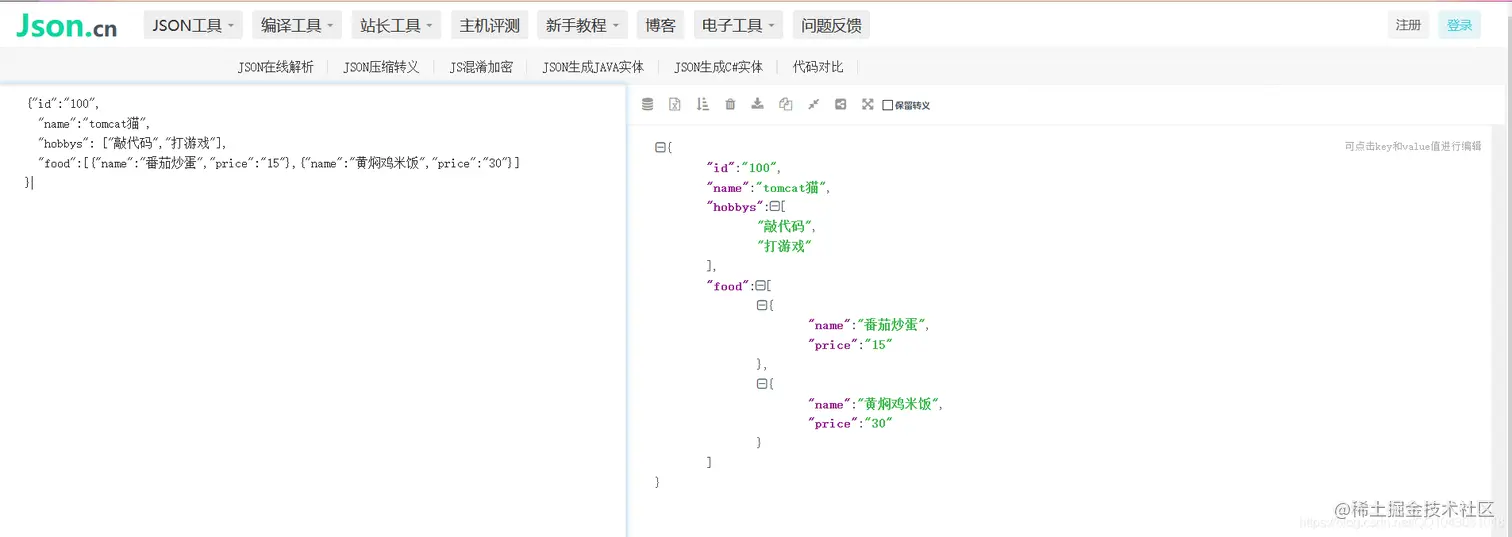Switch to JSON压缩转义 tab
Screen dimensions: 1512x537
pyautogui.click(x=381, y=67)
